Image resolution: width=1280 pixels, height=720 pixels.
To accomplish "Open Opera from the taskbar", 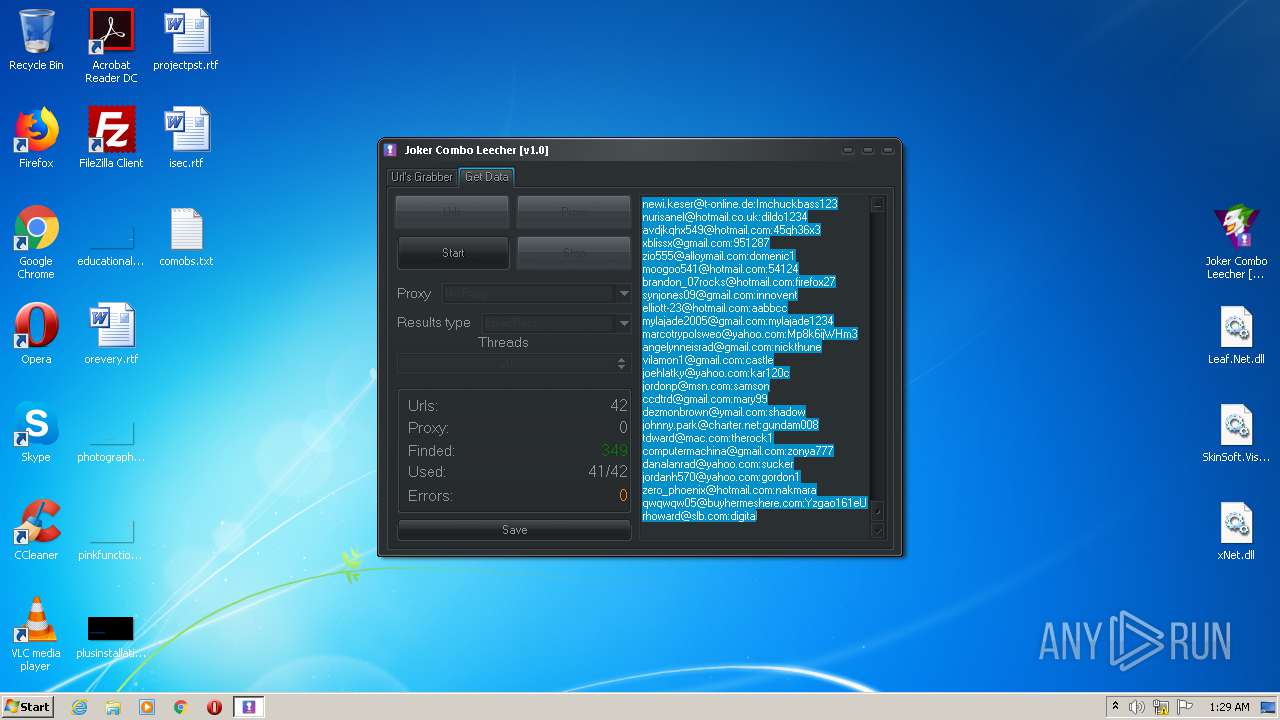I will [214, 707].
